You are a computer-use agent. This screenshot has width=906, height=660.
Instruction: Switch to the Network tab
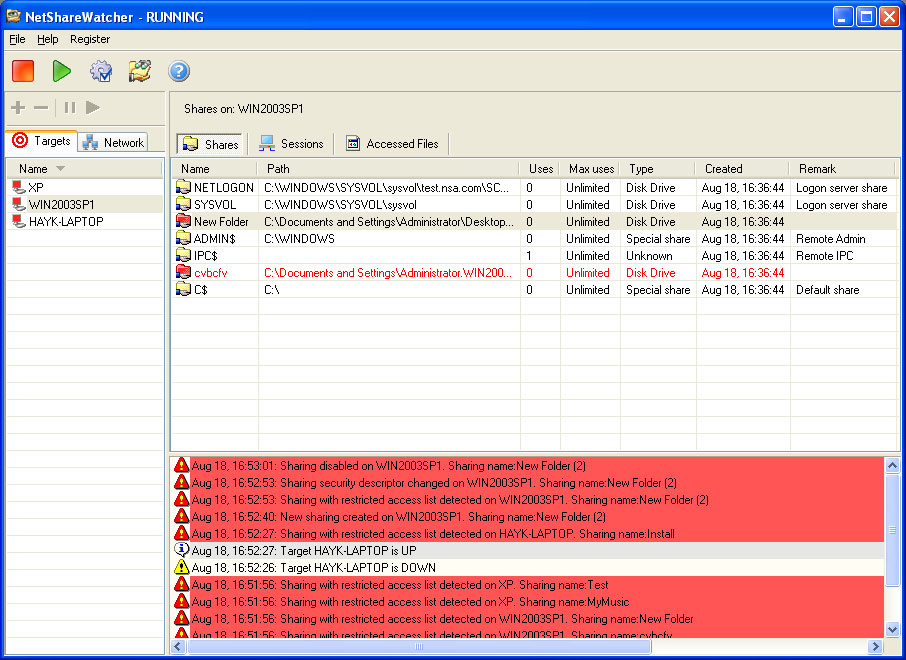coord(113,143)
